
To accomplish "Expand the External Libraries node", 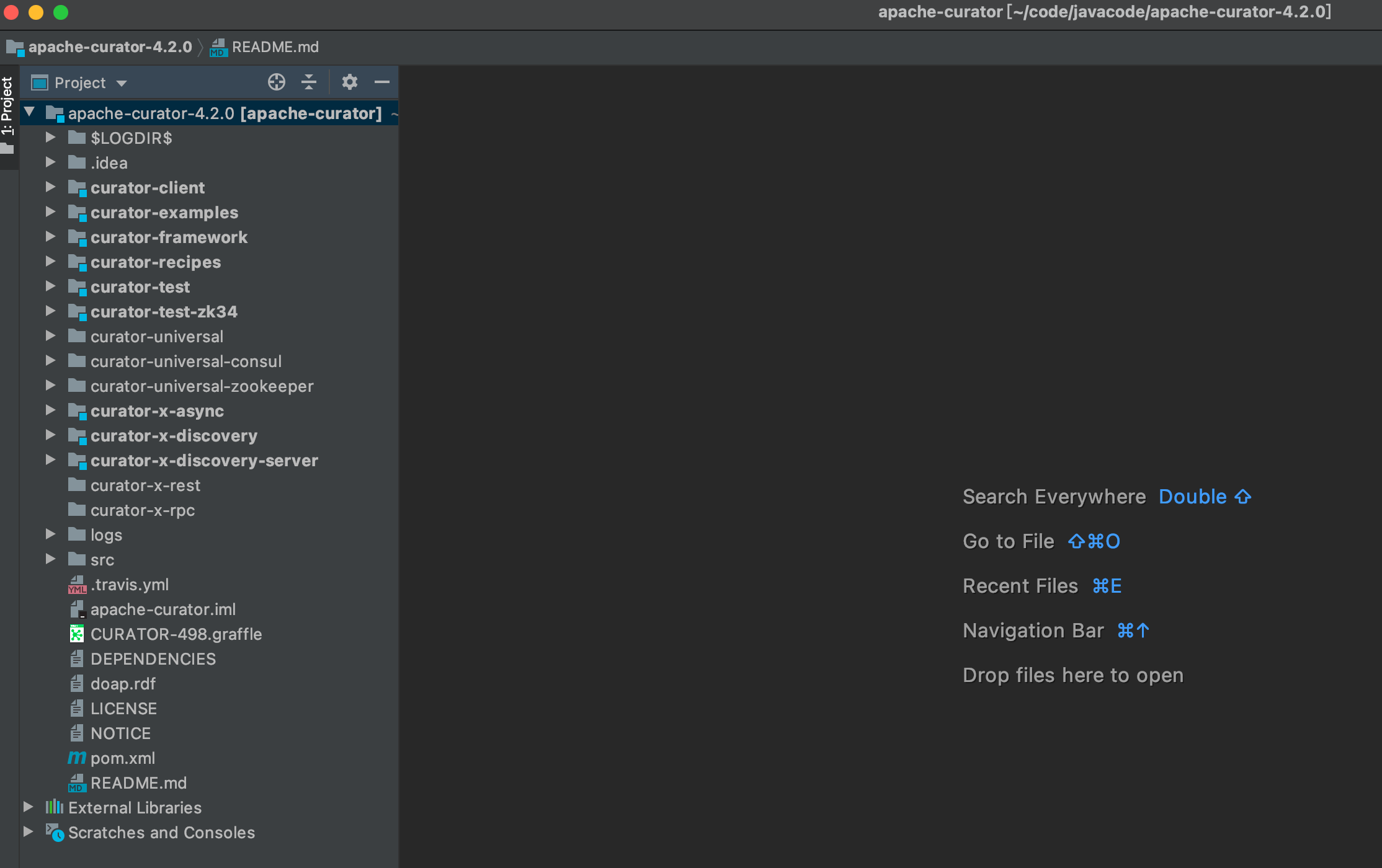I will (x=29, y=807).
